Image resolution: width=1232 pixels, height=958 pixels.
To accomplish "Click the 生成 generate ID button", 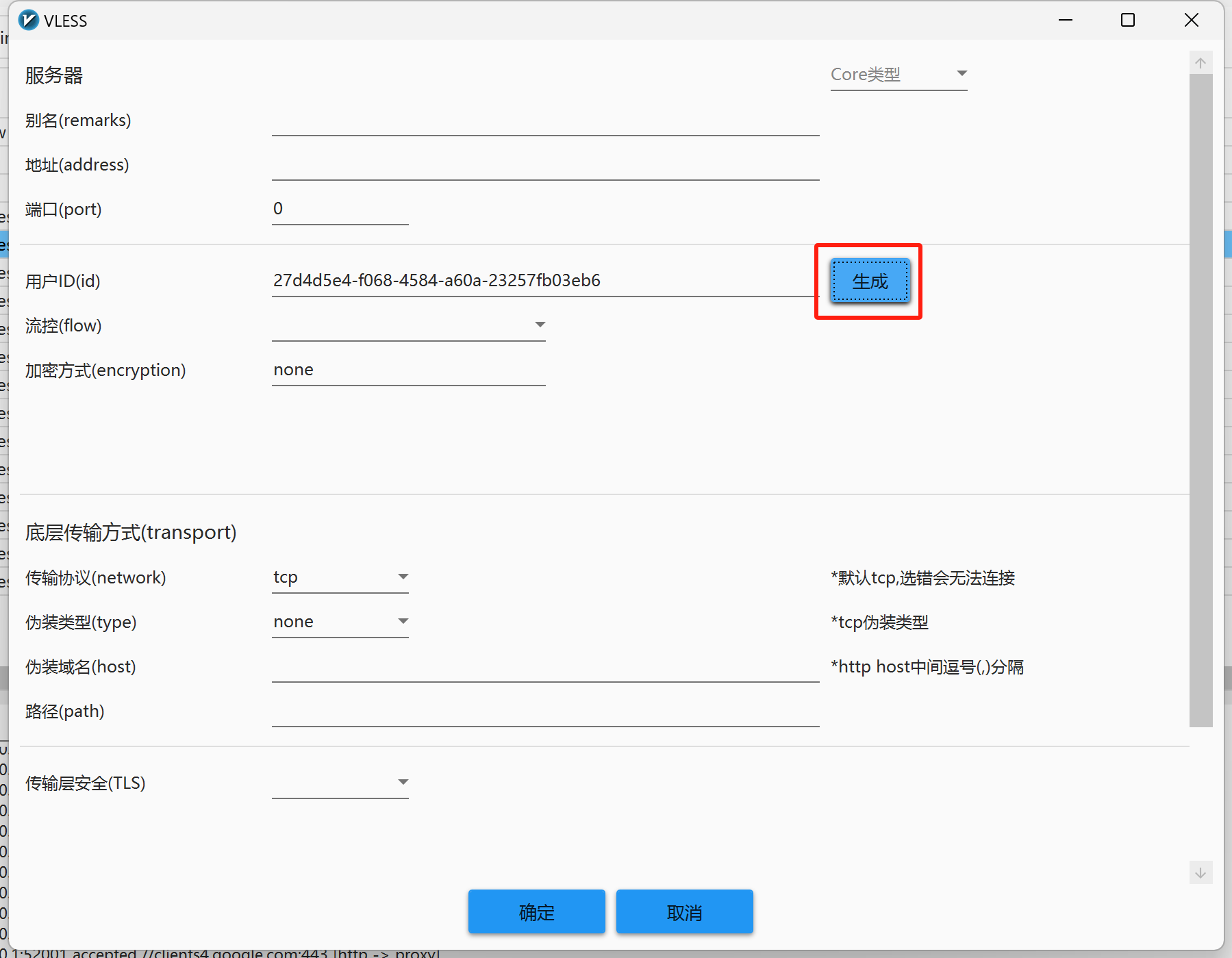I will (870, 281).
